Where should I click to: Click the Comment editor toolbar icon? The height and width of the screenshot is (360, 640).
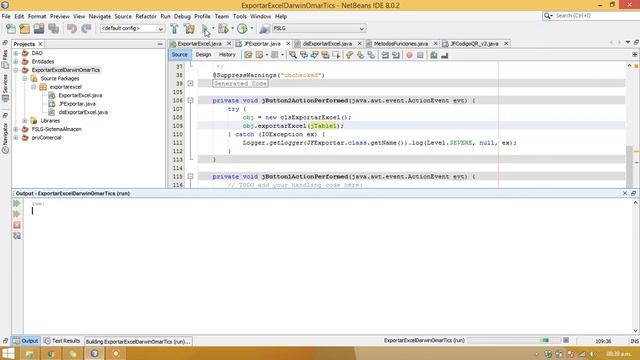(x=433, y=55)
